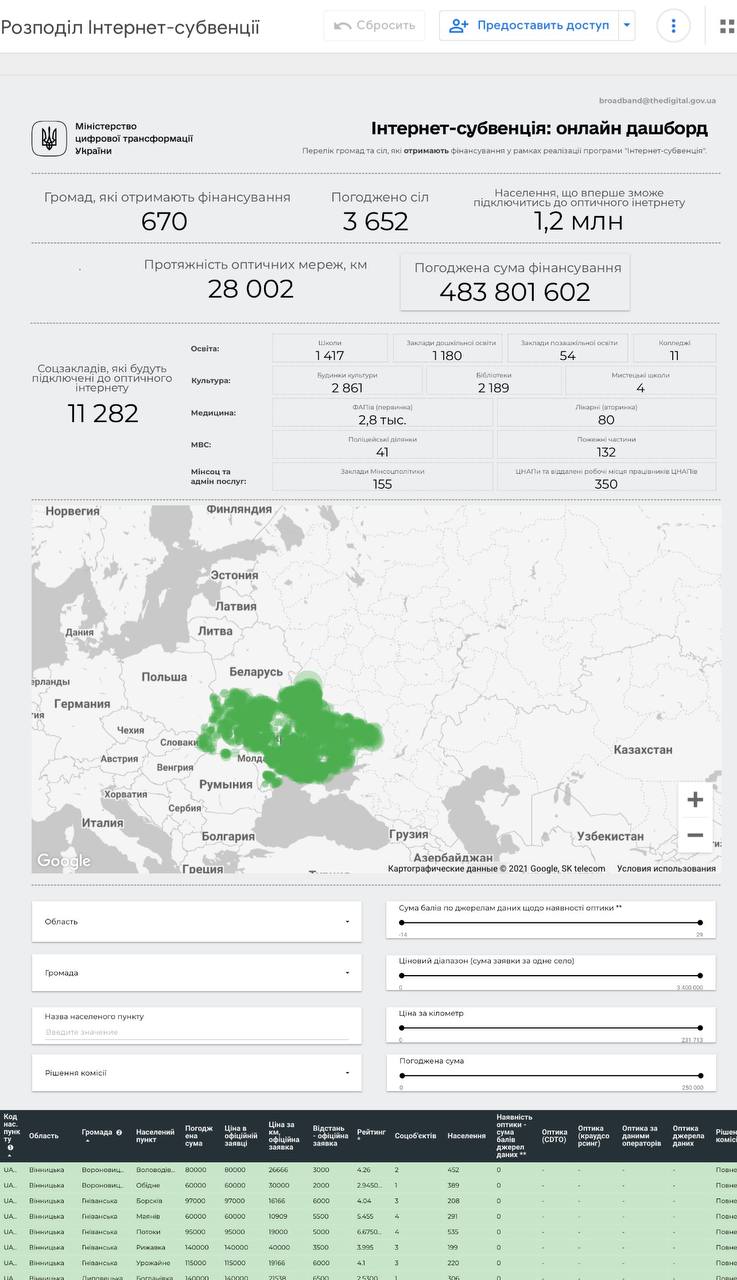The image size is (737, 1280).
Task: Click the Борсків table cell
Action: pyautogui.click(x=150, y=1200)
